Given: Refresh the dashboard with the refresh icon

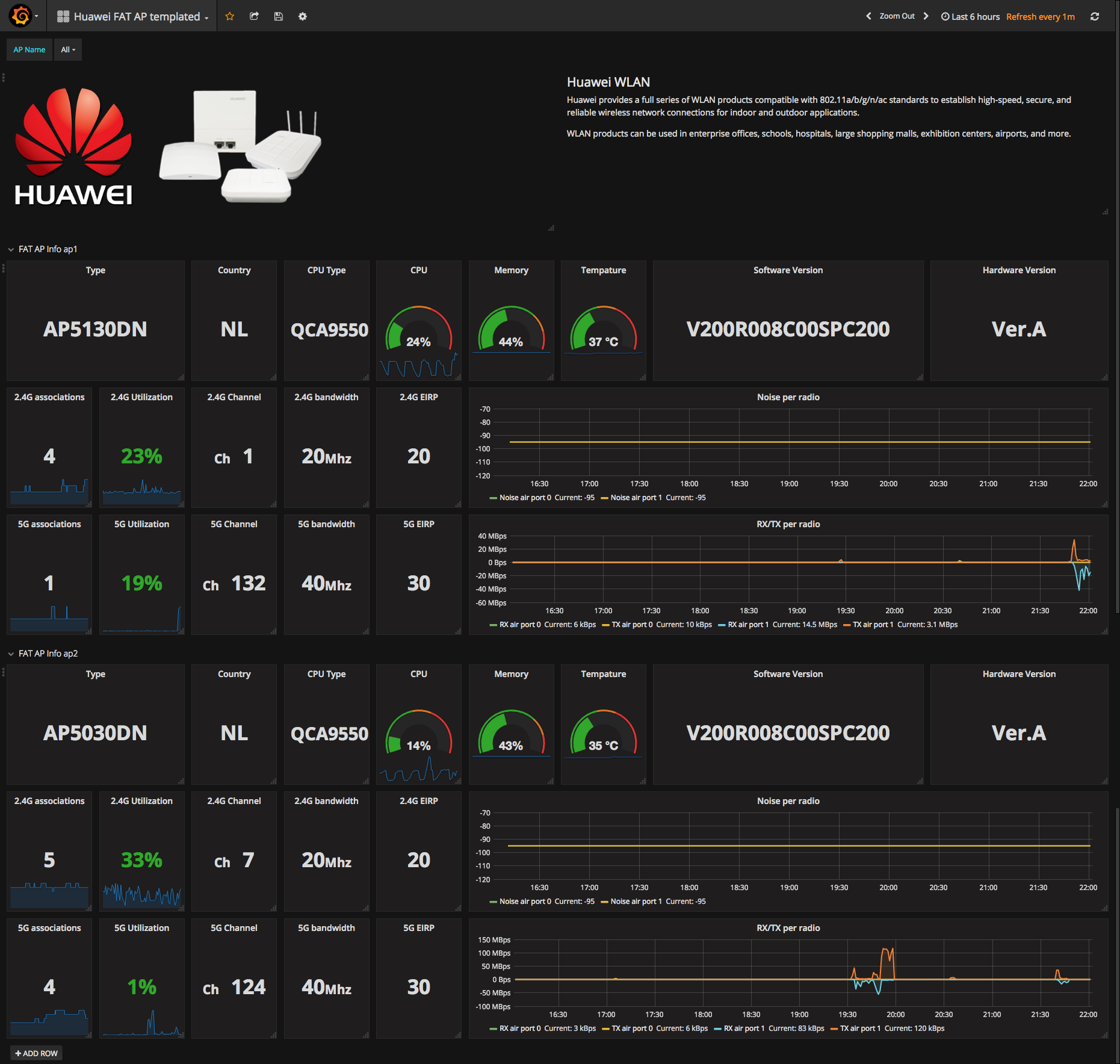Looking at the screenshot, I should [1095, 16].
